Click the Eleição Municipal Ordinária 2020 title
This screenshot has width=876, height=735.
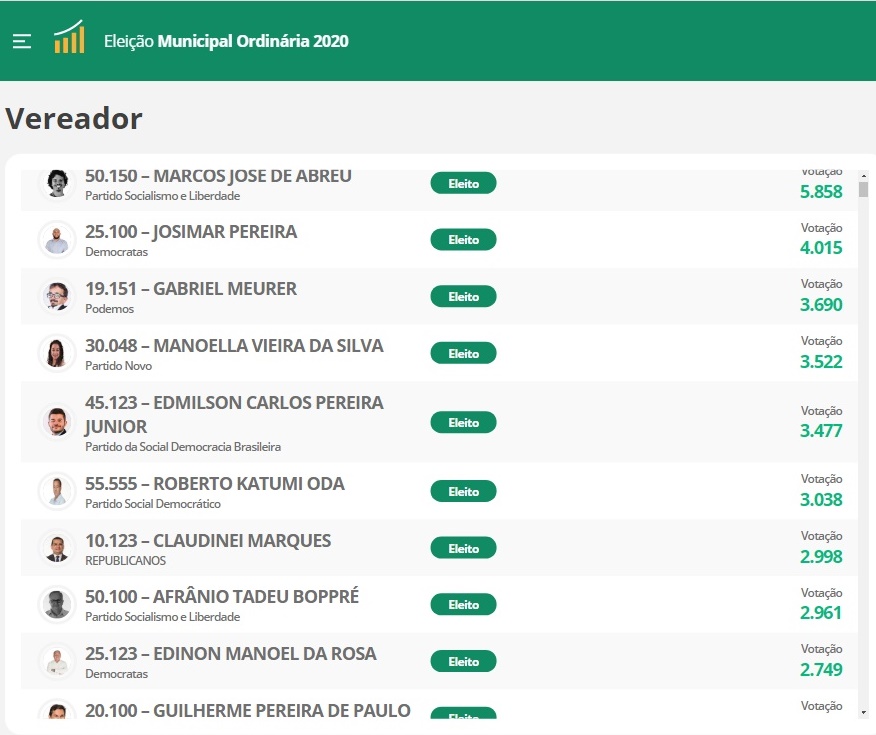[226, 41]
